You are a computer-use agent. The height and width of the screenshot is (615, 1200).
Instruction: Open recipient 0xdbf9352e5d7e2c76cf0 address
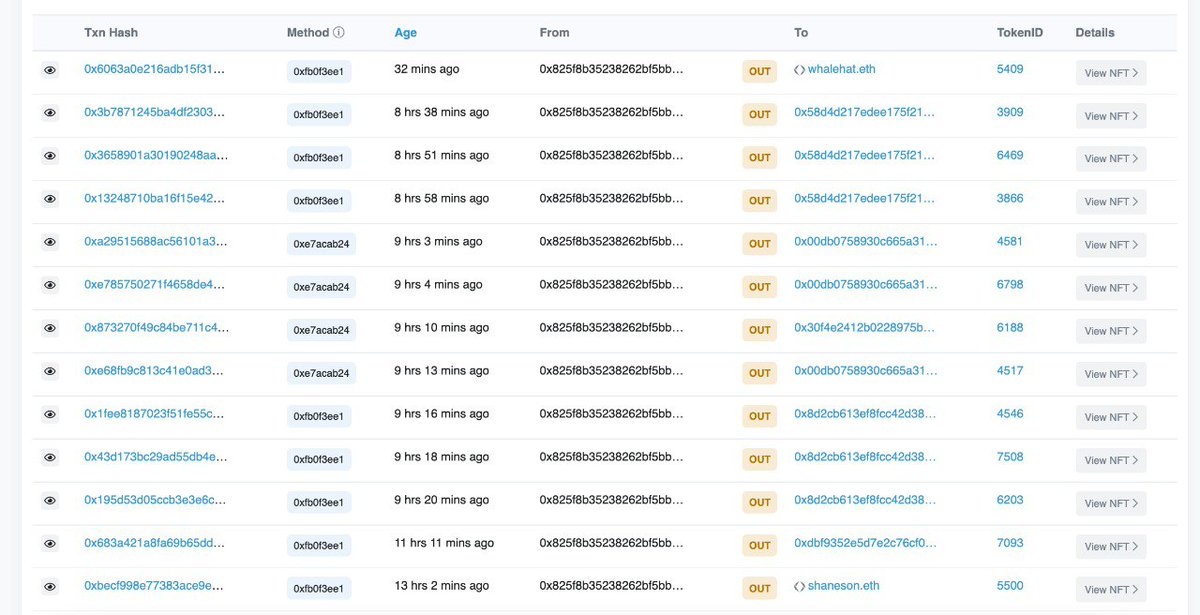(866, 543)
